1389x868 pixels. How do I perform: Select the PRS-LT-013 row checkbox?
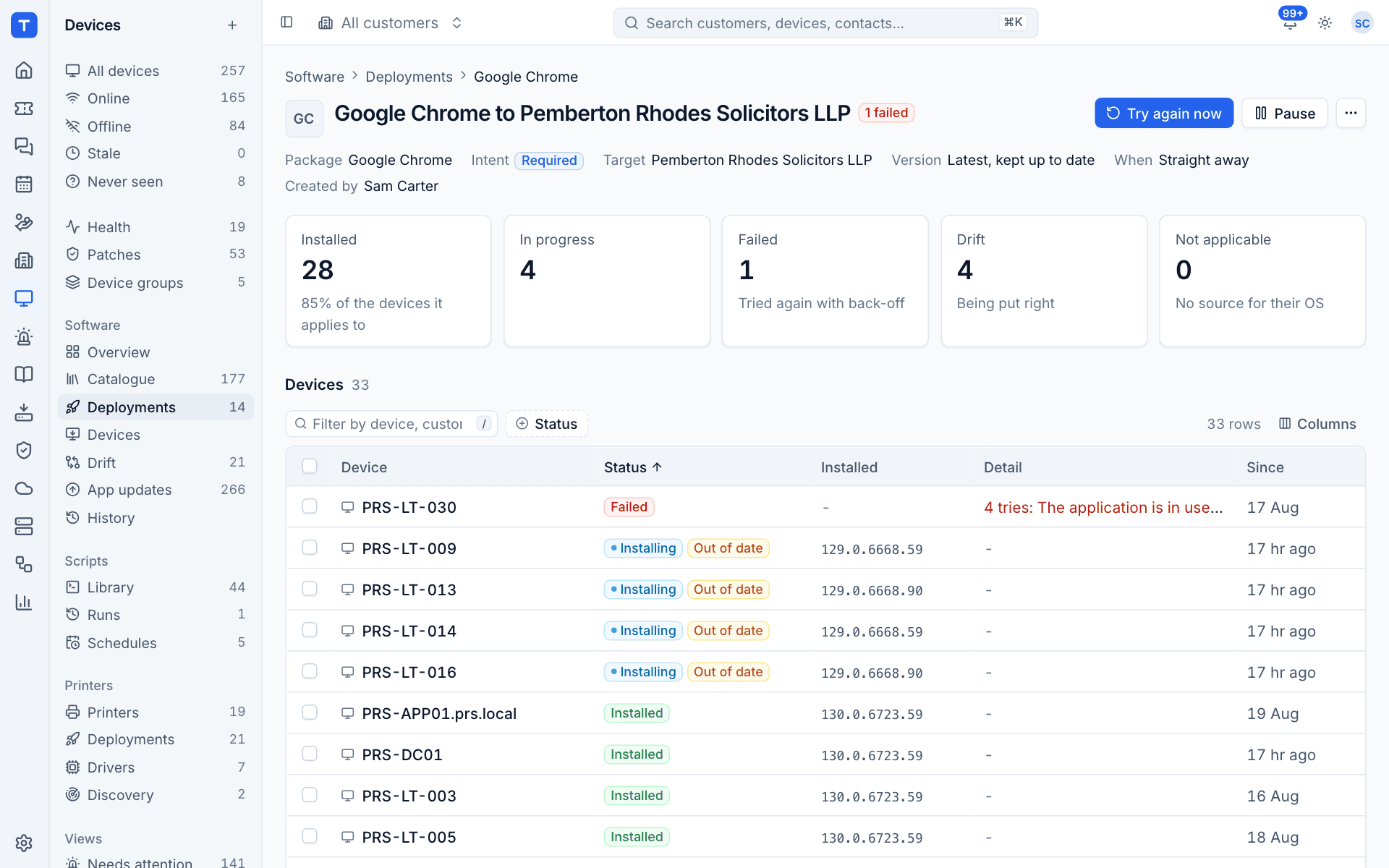(x=310, y=589)
